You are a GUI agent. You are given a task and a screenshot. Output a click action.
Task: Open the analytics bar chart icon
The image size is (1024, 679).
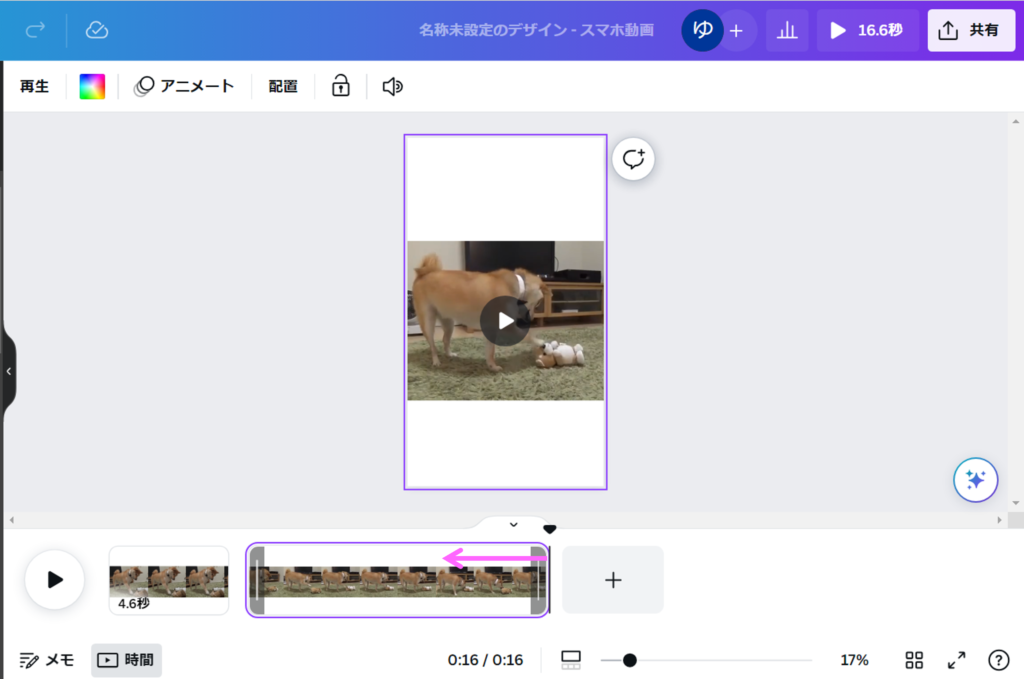(x=787, y=31)
